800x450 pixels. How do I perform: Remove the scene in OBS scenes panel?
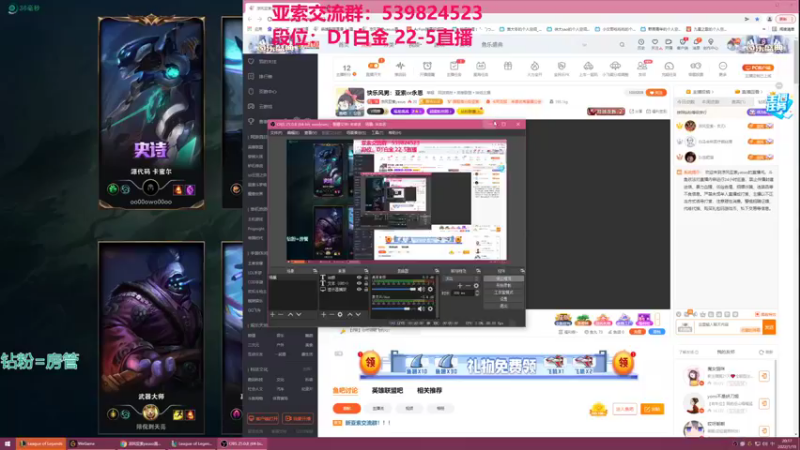pyautogui.click(x=281, y=314)
